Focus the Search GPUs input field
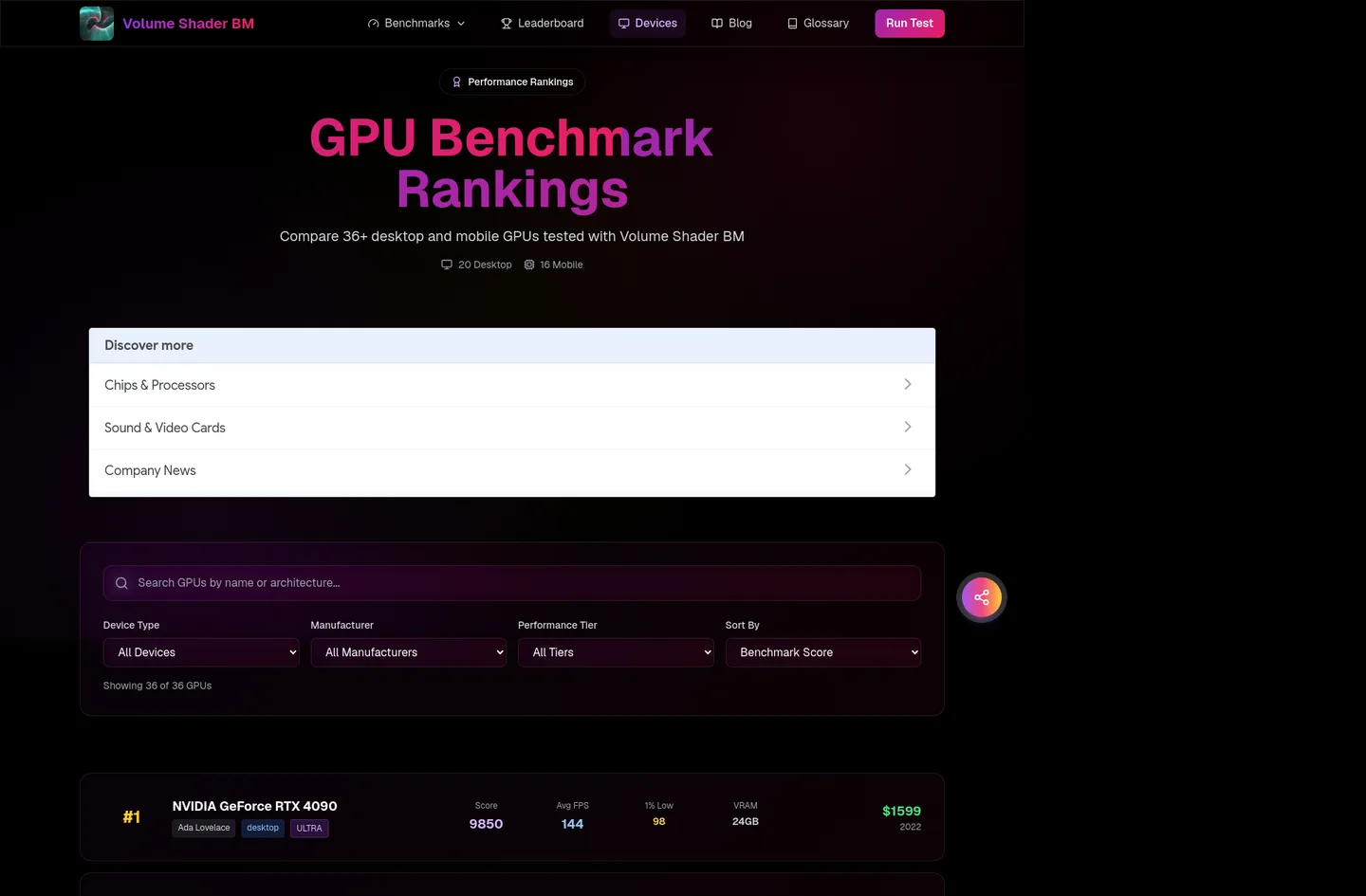The width and height of the screenshot is (1366, 896). tap(512, 583)
